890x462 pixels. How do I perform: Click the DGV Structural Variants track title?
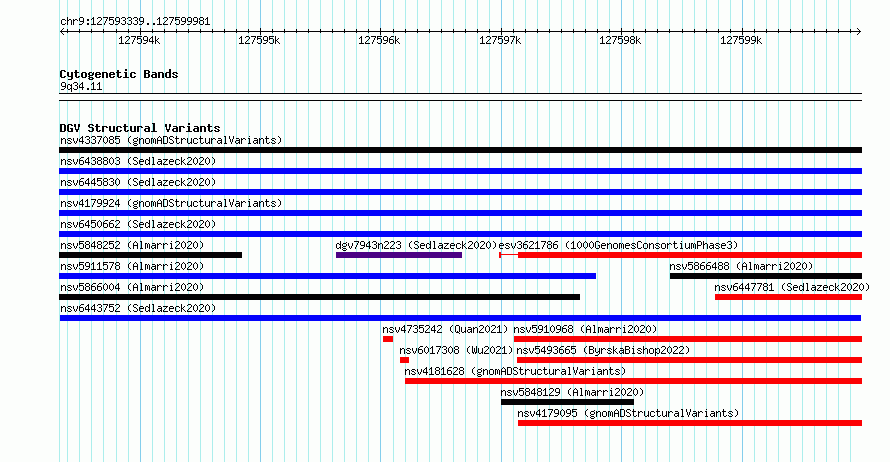tap(140, 128)
